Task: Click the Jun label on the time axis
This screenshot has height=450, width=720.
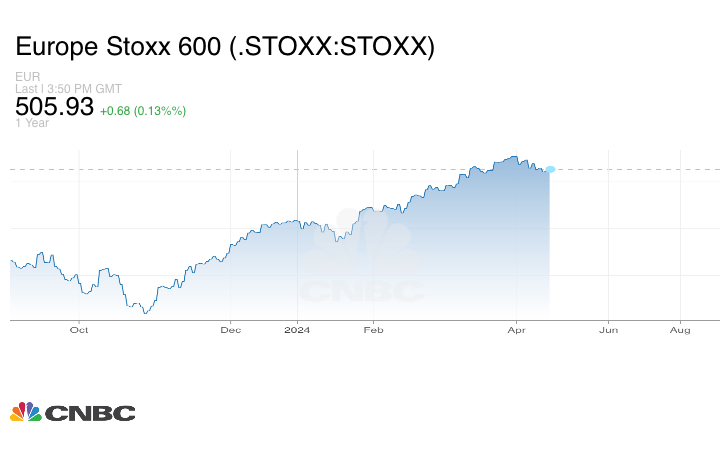Action: coord(608,329)
